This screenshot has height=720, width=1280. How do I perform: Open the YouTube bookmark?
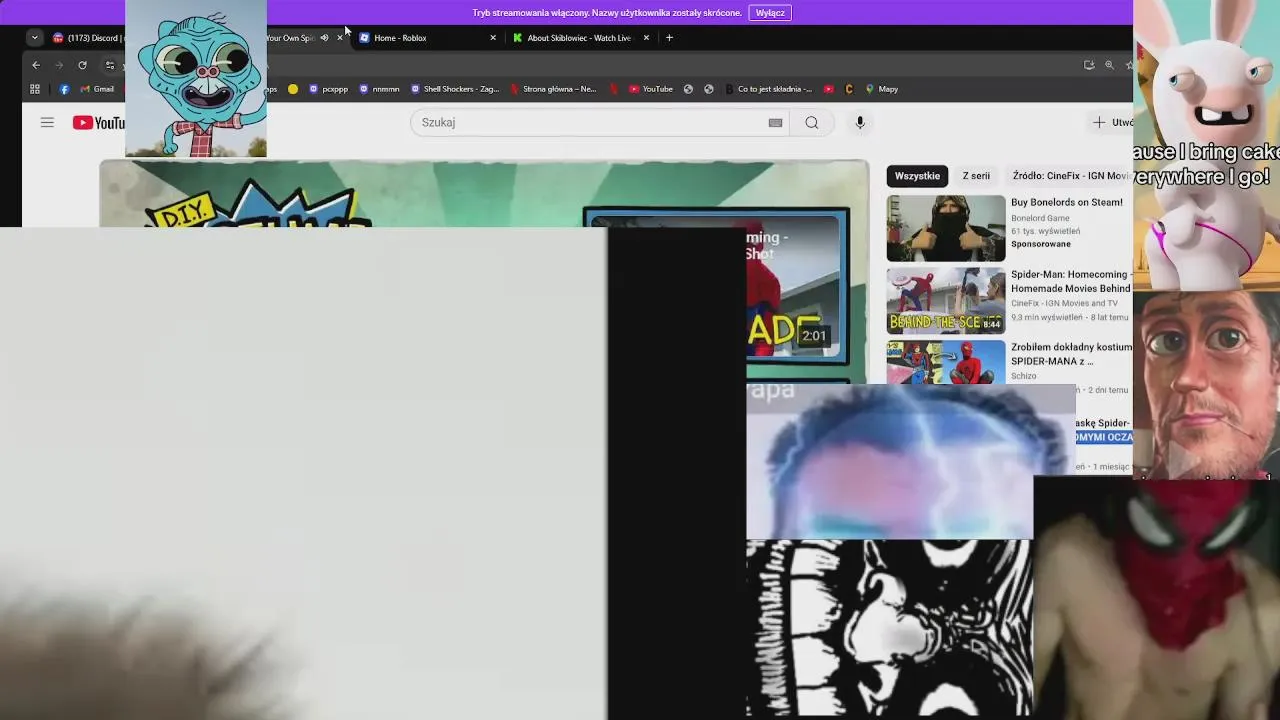[x=651, y=89]
